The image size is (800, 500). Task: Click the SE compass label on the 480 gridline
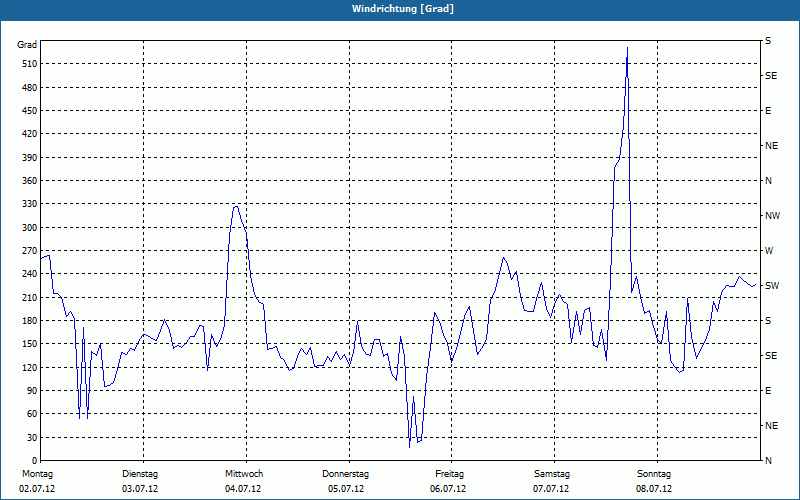tap(771, 76)
